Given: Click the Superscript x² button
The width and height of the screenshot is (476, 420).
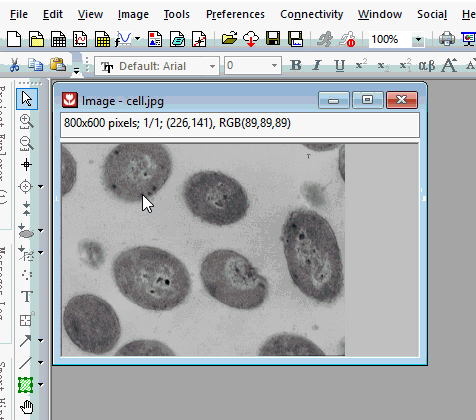Looking at the screenshot, I should tap(361, 65).
